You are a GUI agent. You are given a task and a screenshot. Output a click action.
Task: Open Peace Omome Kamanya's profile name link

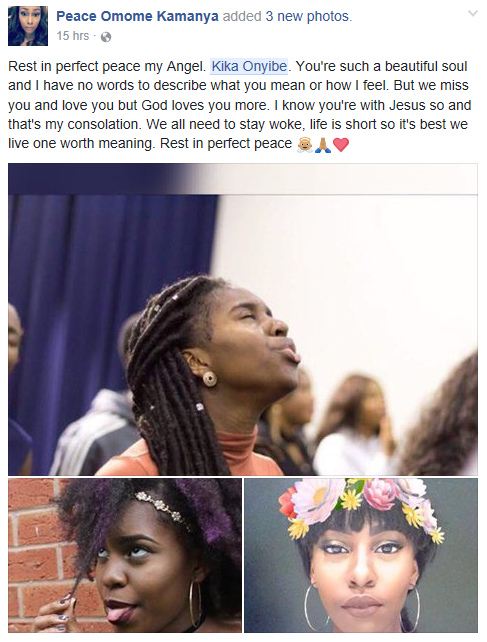137,16
